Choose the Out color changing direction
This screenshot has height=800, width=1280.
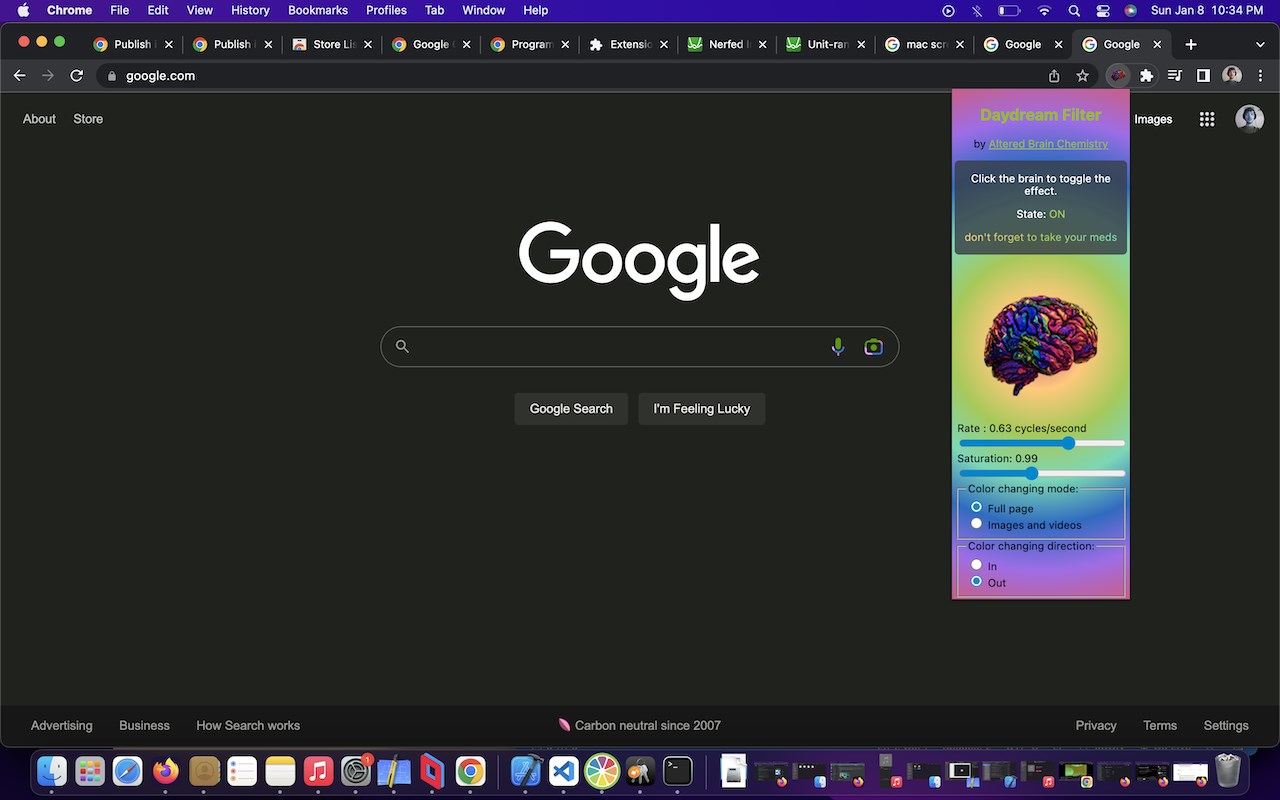(977, 582)
